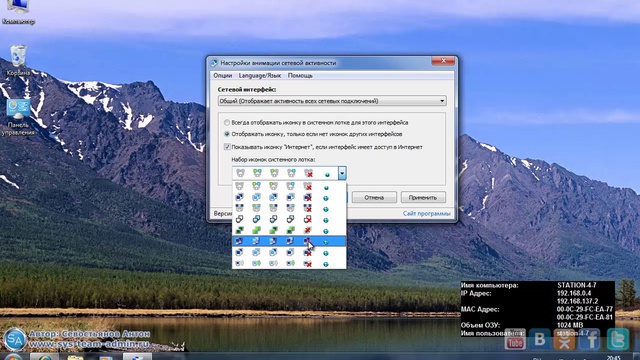Viewport: 640px width, 360px height.
Task: Click the Панель управления desktop icon
Action: point(18,117)
